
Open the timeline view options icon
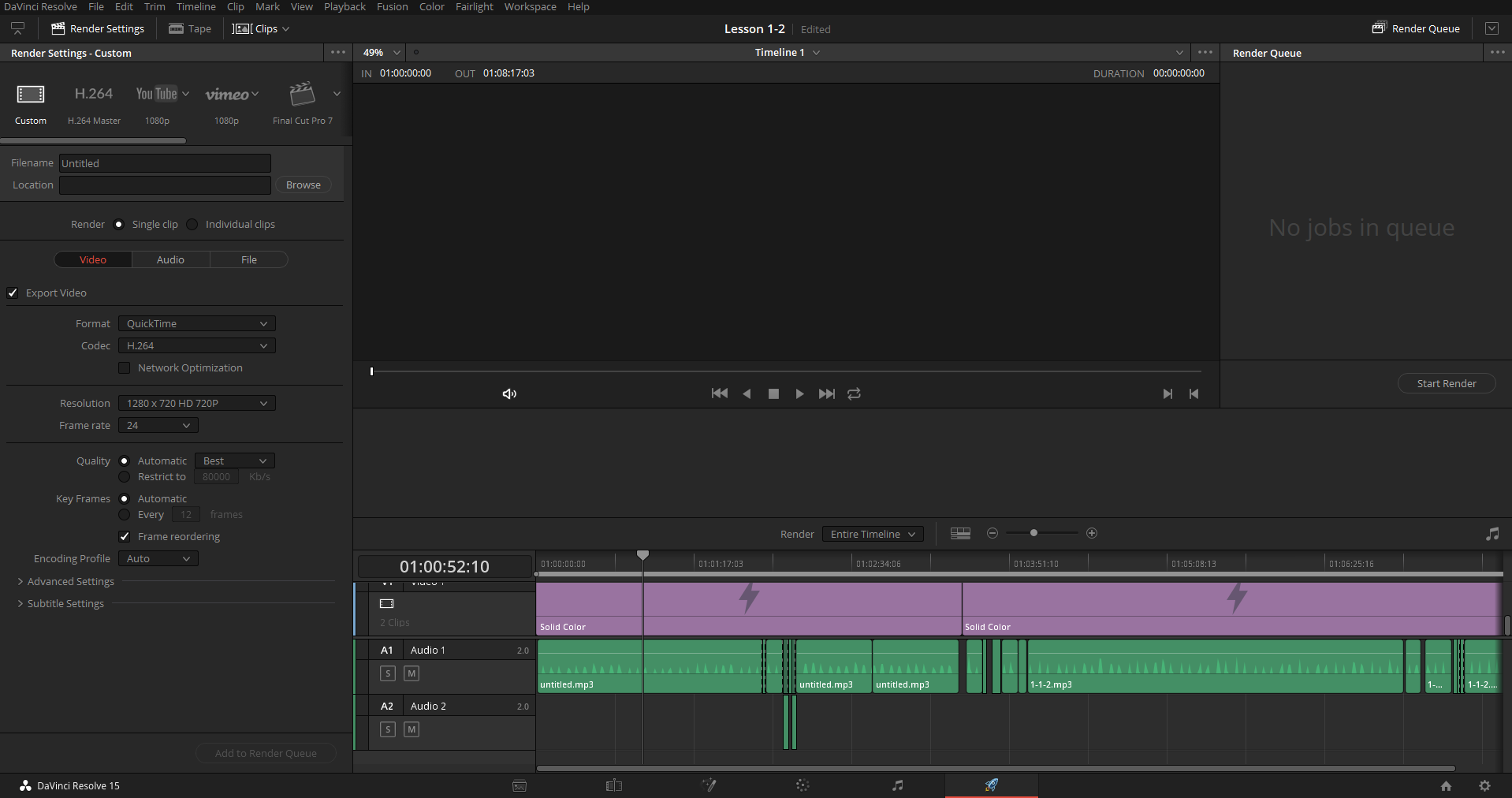(x=960, y=534)
